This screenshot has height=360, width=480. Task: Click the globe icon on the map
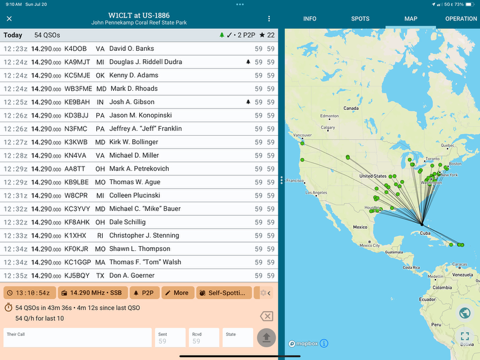[x=465, y=313]
